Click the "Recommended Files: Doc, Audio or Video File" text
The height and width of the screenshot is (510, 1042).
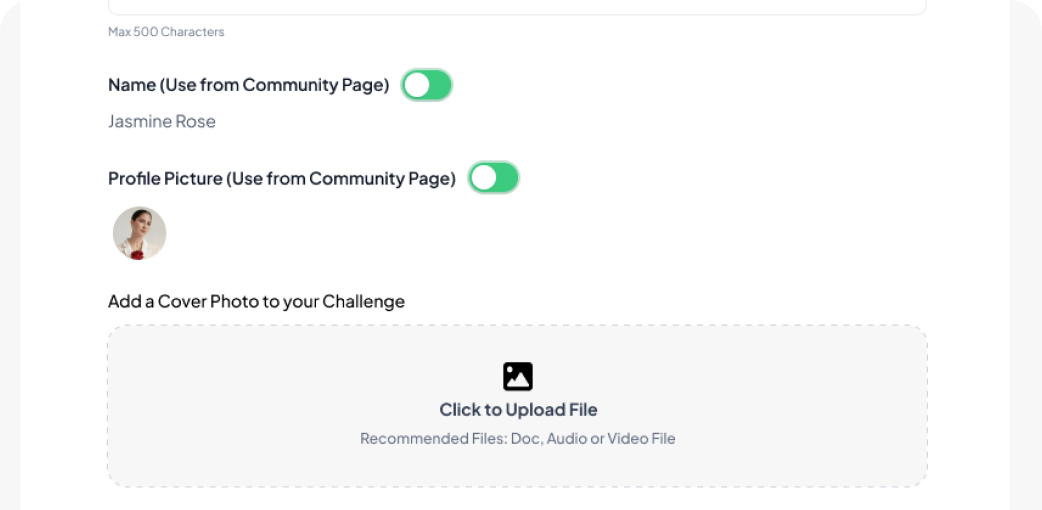[517, 438]
